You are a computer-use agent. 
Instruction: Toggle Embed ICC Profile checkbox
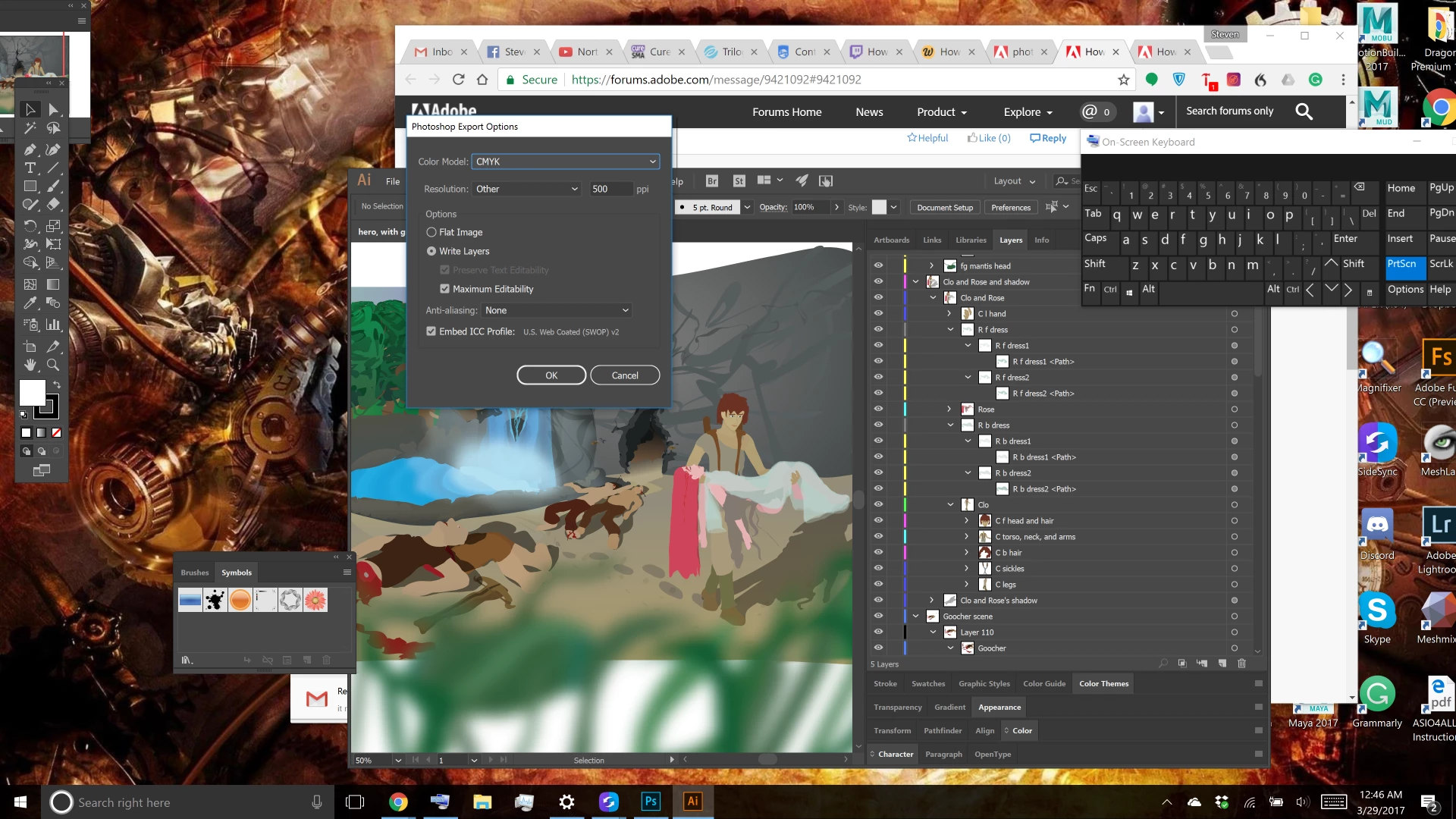pos(431,331)
